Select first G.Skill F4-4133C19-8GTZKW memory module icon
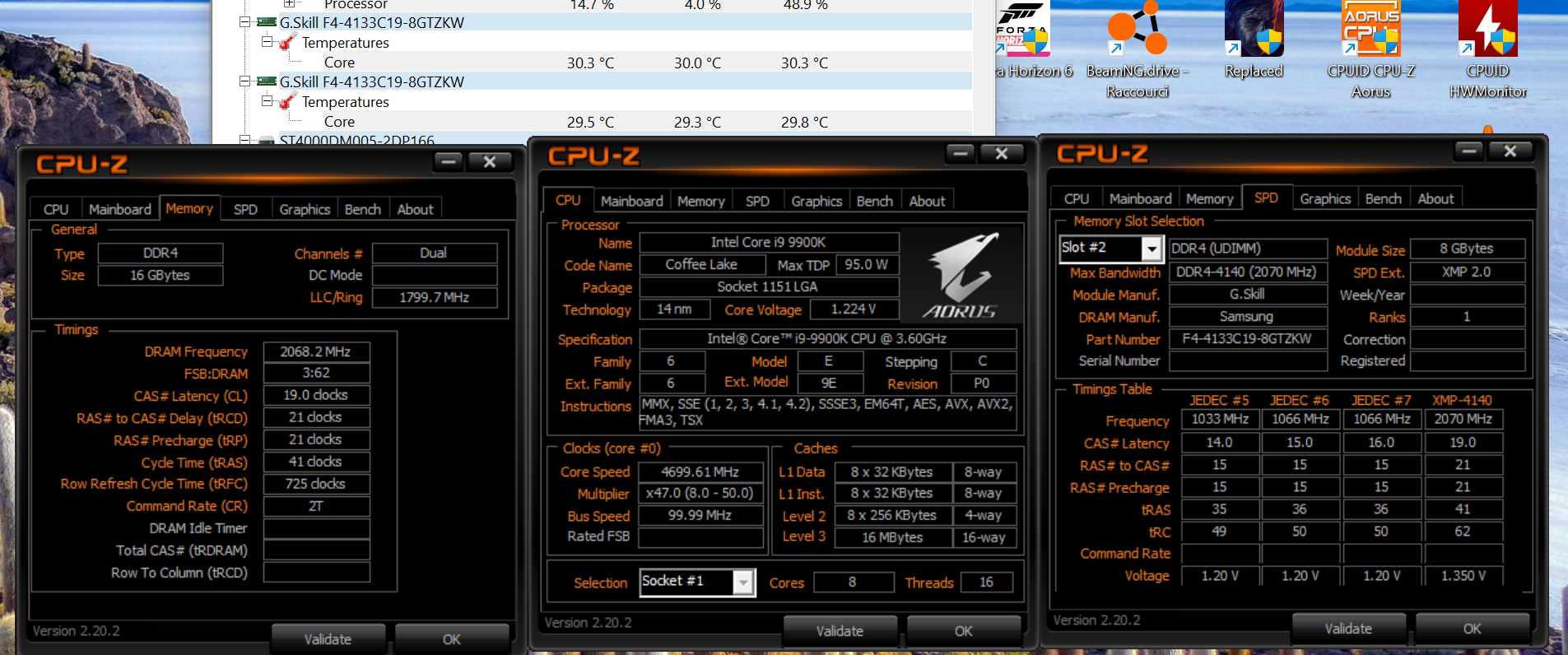 coord(266,22)
